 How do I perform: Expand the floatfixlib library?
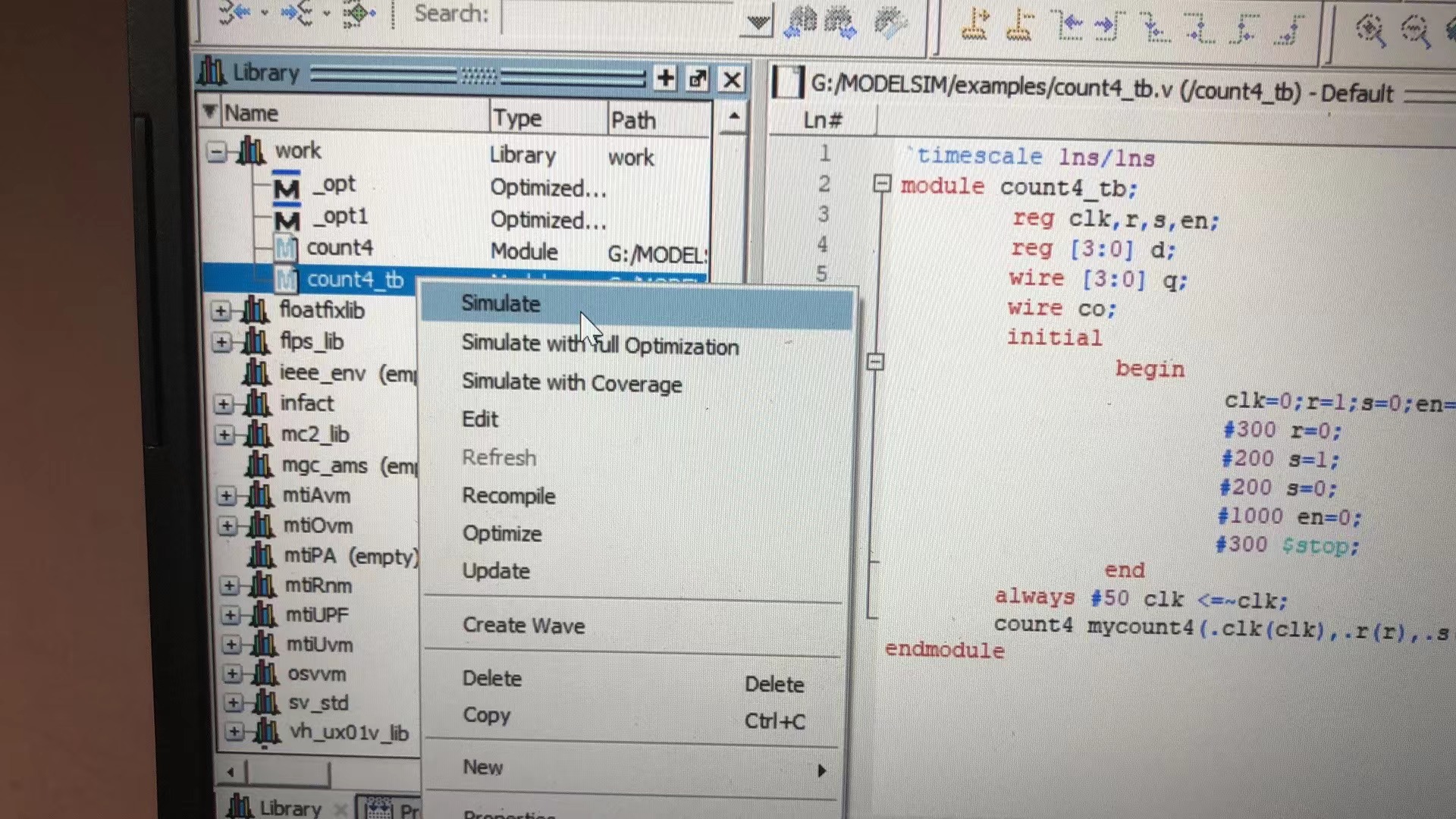click(221, 311)
